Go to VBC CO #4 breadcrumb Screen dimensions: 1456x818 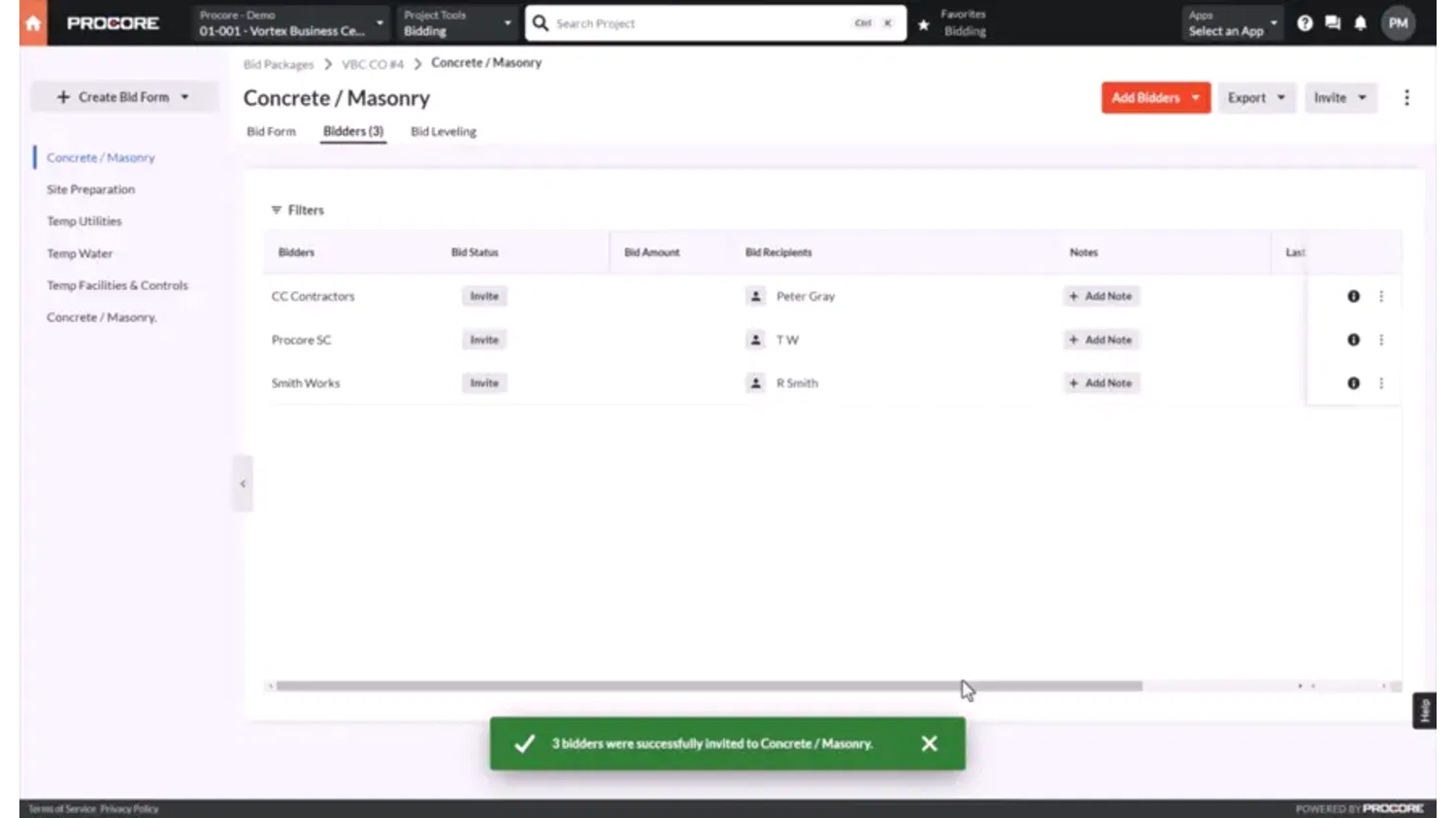pyautogui.click(x=373, y=64)
